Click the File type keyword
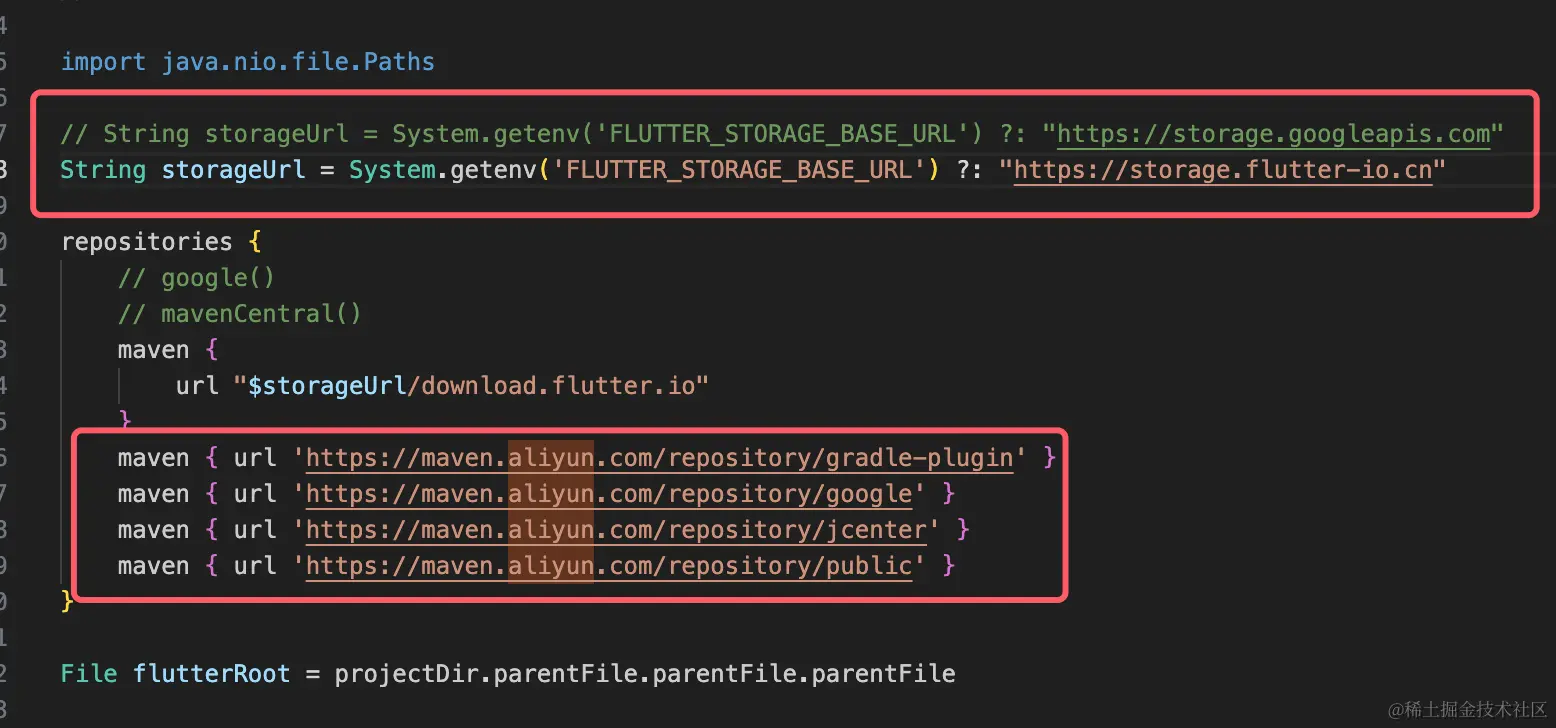Screen dimensions: 1556x728 (x=89, y=674)
